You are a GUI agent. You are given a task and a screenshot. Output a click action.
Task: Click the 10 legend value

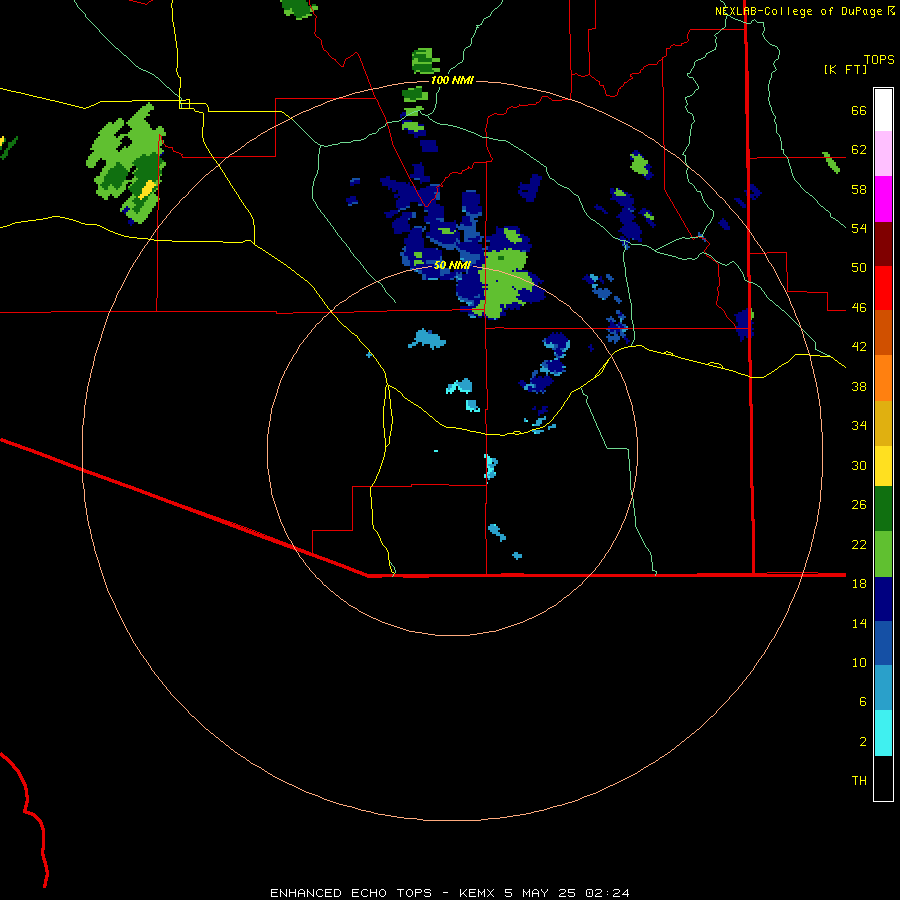(x=859, y=662)
